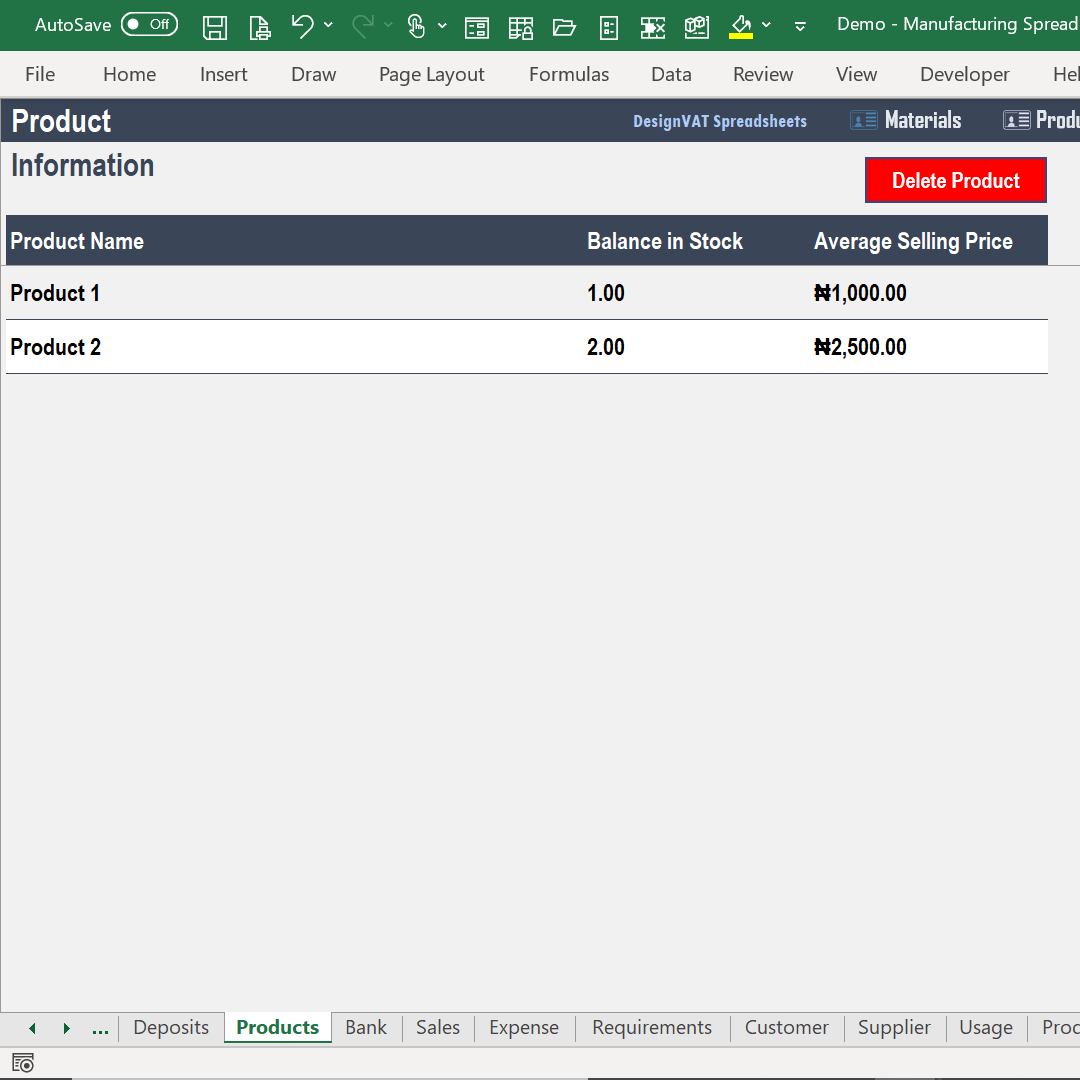
Task: Open the Developer ribbon tab
Action: 964,74
